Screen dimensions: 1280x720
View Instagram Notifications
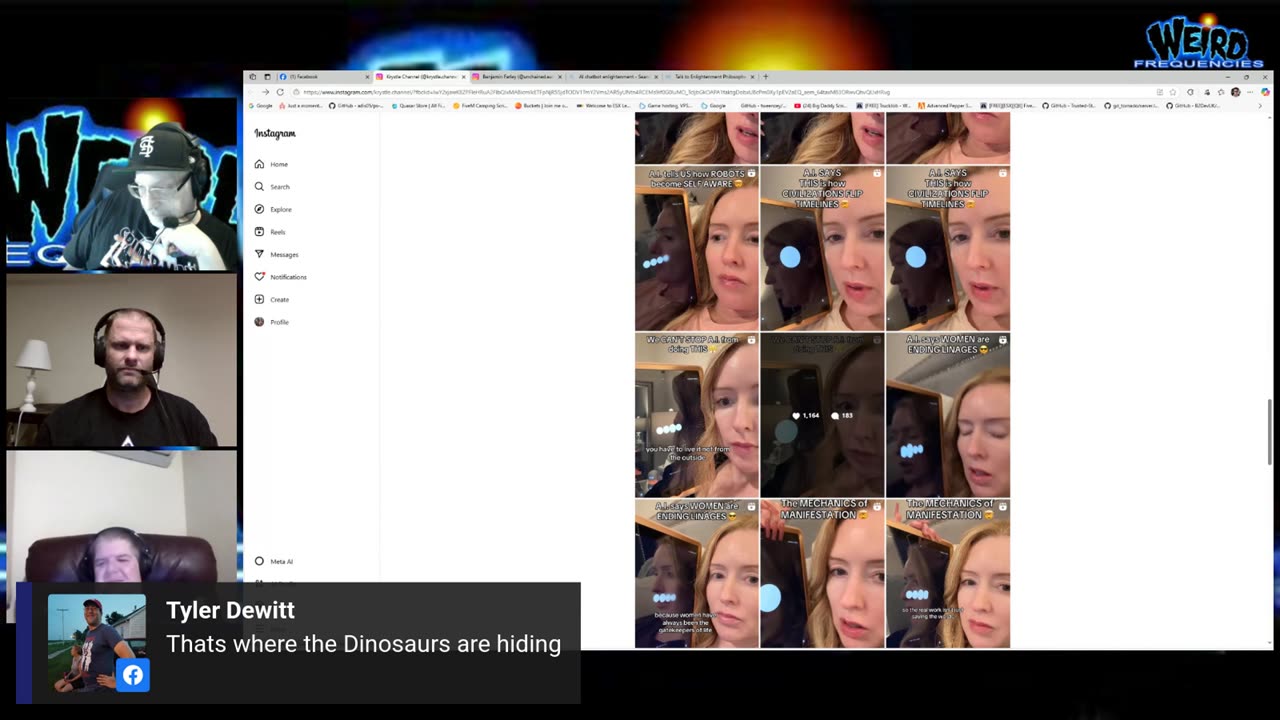pos(280,277)
